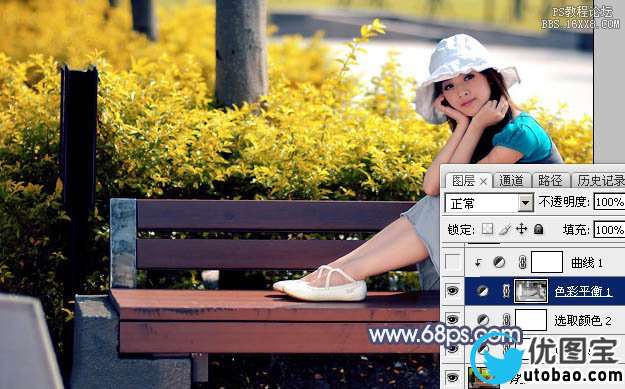Click the lock image pixels brush icon
The height and width of the screenshot is (389, 625).
pyautogui.click(x=505, y=229)
